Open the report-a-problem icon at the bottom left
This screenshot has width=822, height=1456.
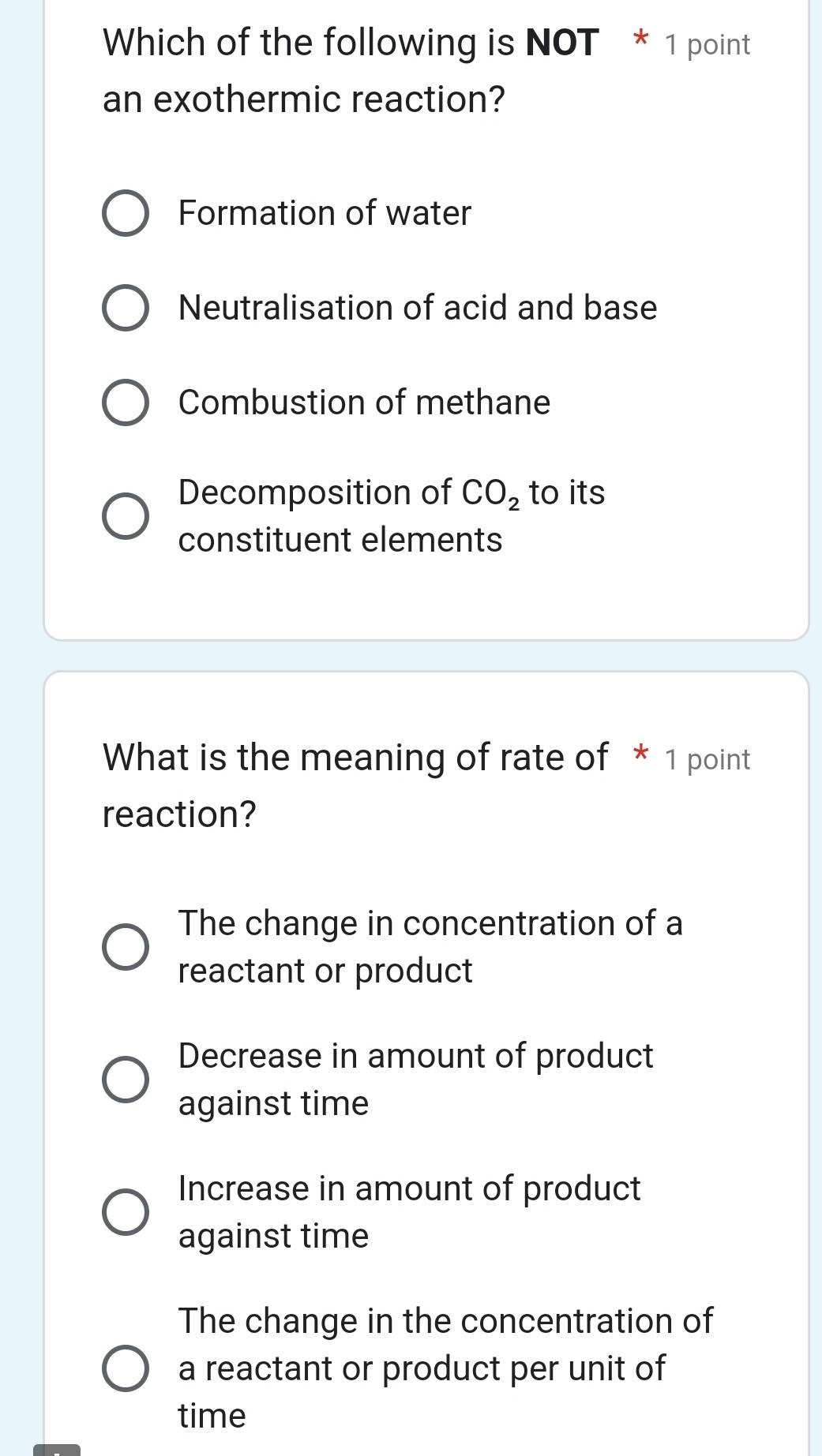[x=57, y=1450]
